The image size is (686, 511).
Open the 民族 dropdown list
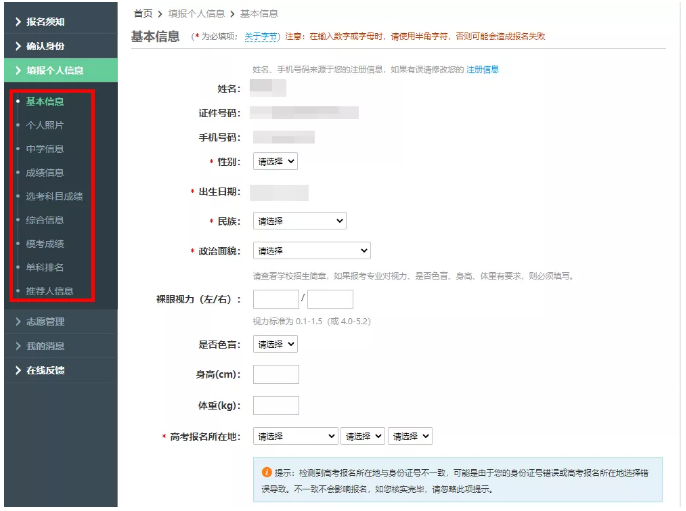click(x=299, y=221)
